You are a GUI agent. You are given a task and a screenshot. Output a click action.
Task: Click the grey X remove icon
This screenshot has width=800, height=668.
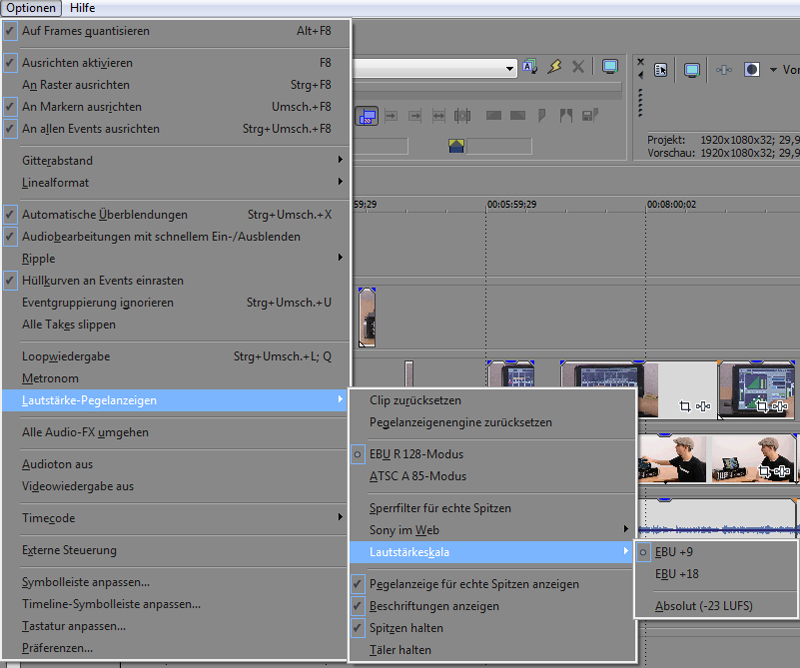[578, 68]
